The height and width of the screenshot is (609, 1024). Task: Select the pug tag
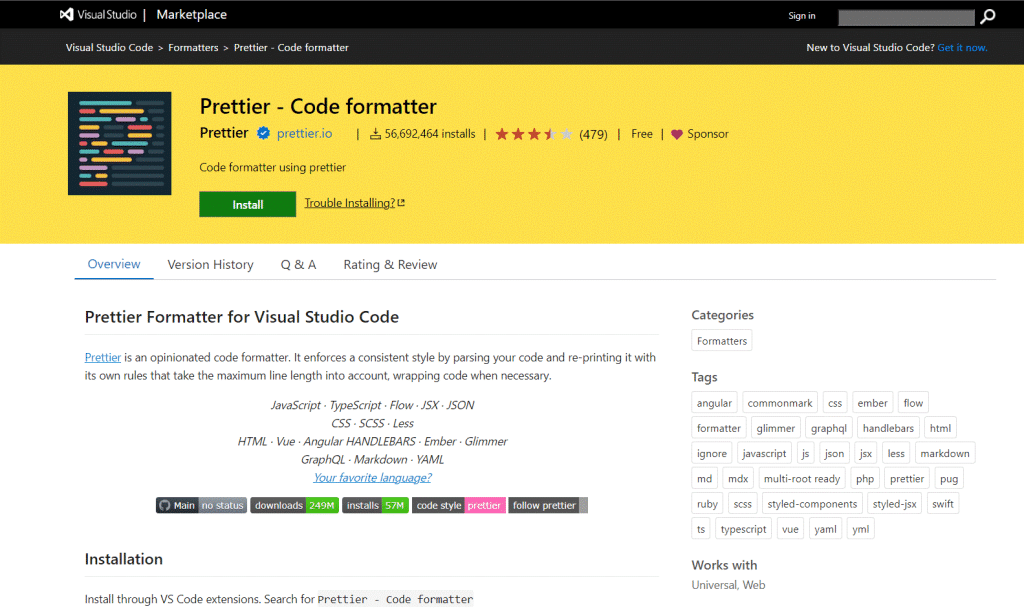click(949, 478)
